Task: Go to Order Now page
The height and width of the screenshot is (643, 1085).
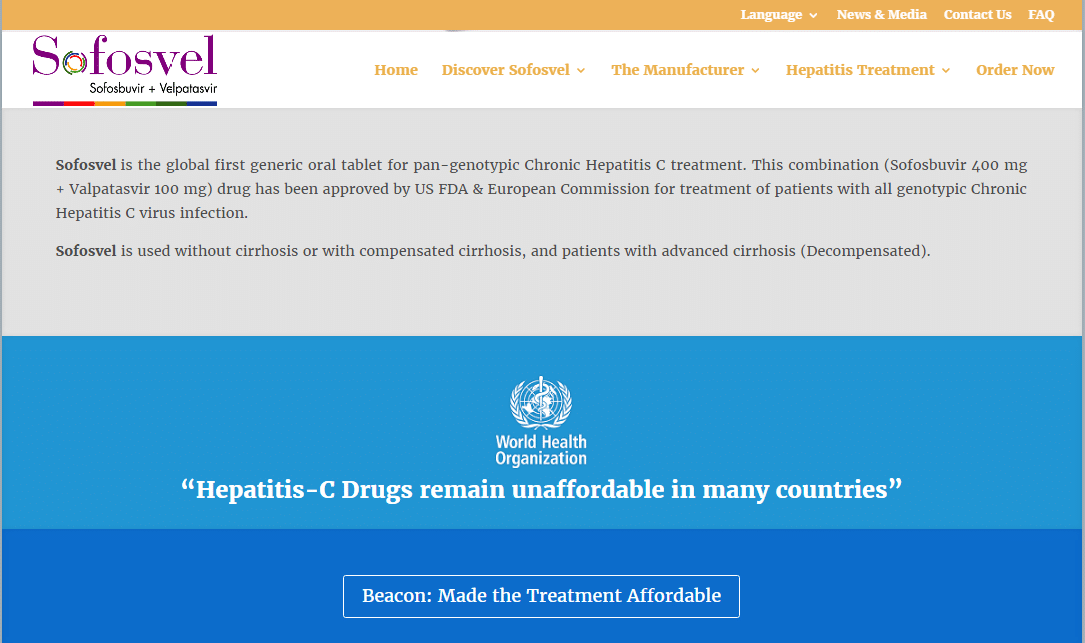Action: (1015, 70)
